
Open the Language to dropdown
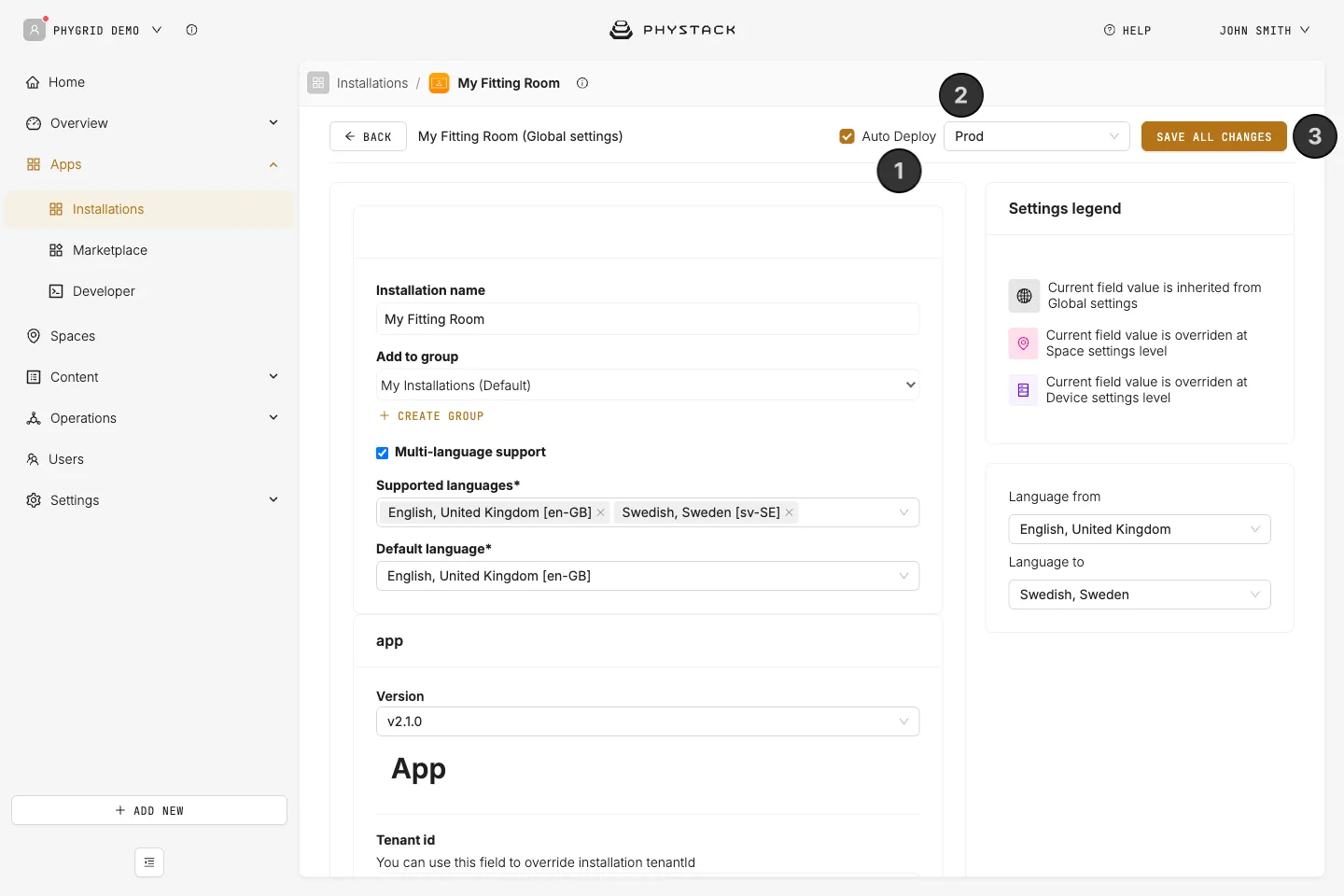(1140, 595)
